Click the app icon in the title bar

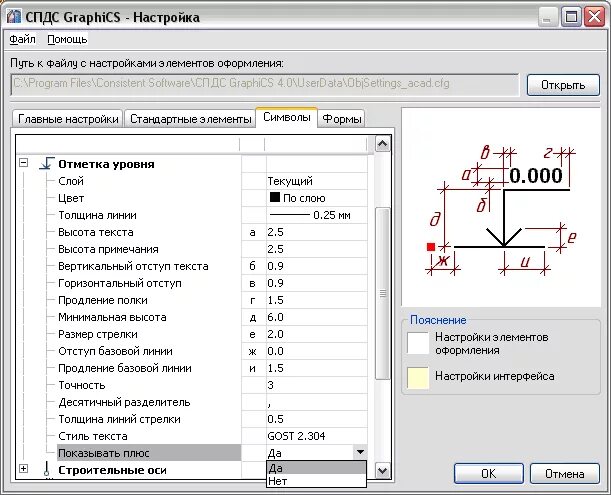point(13,17)
